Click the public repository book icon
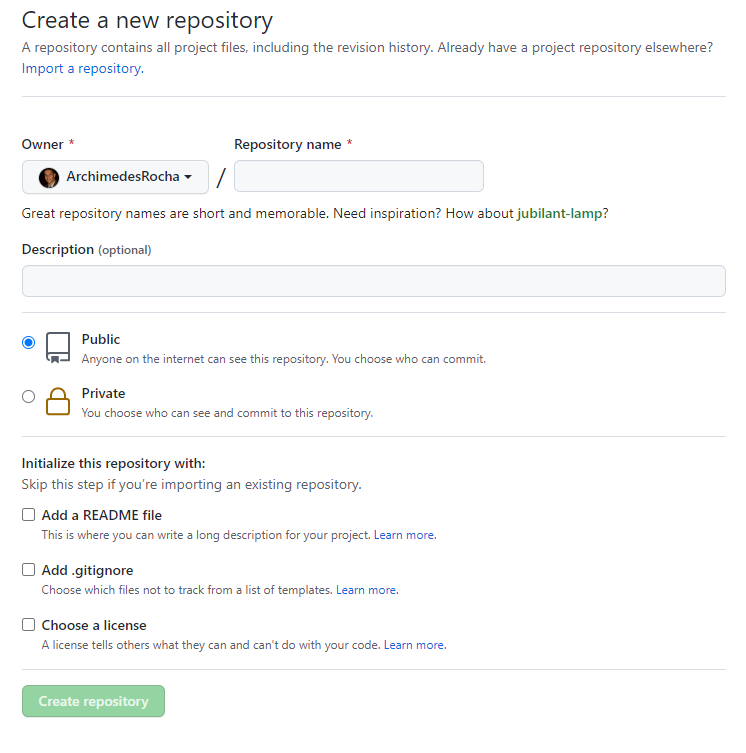 pos(58,347)
